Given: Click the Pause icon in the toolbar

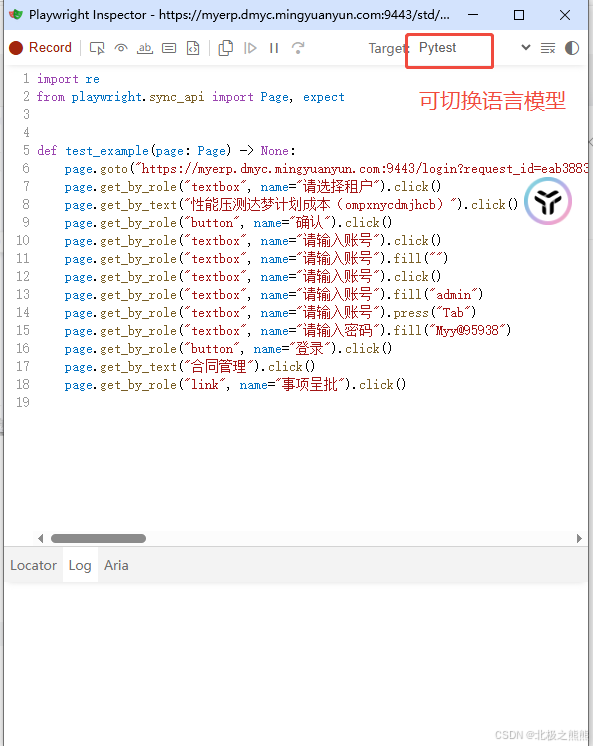Looking at the screenshot, I should 274,48.
